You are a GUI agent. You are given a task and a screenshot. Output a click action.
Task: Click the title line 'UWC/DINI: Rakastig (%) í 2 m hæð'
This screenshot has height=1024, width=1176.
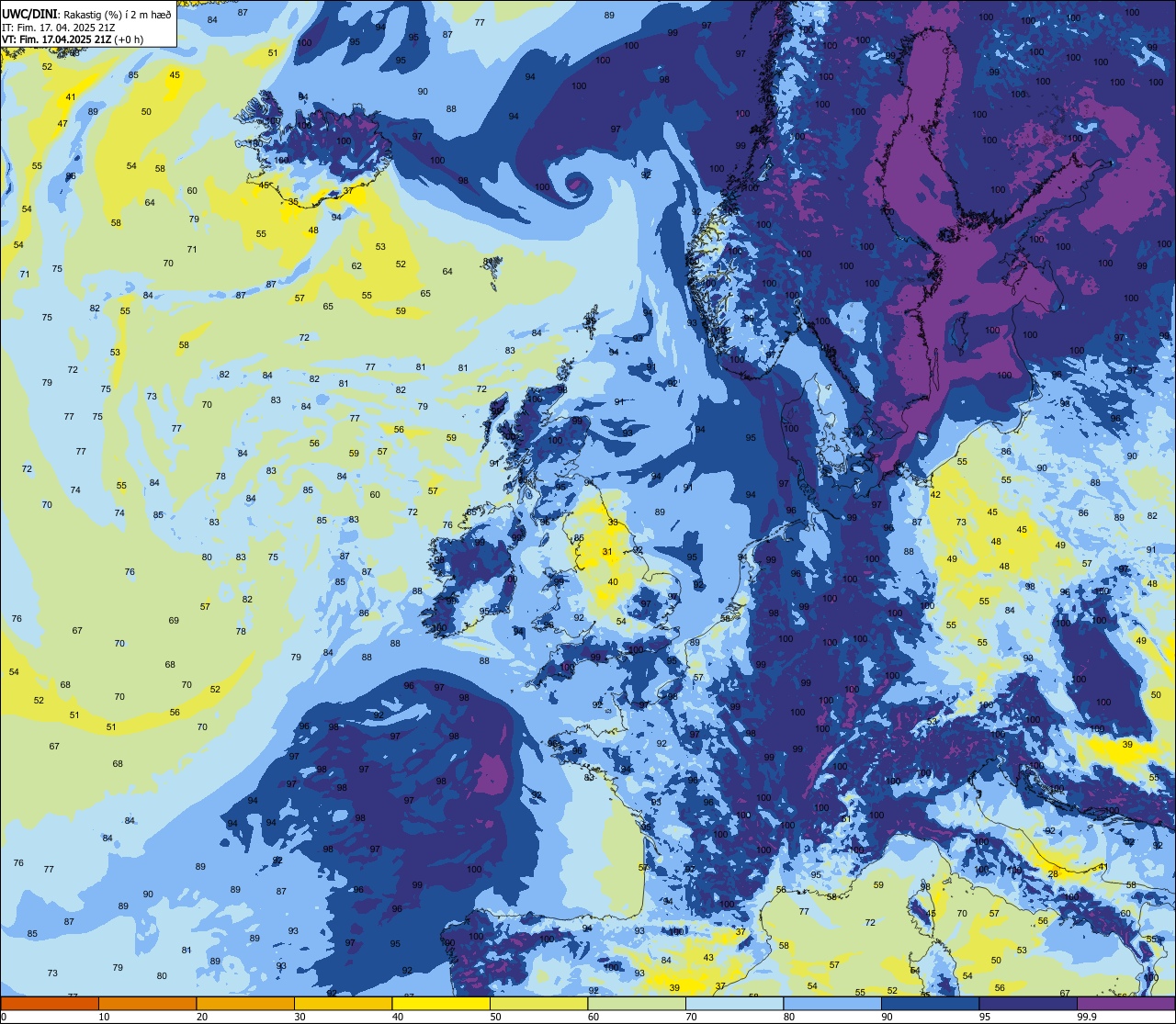click(x=86, y=14)
